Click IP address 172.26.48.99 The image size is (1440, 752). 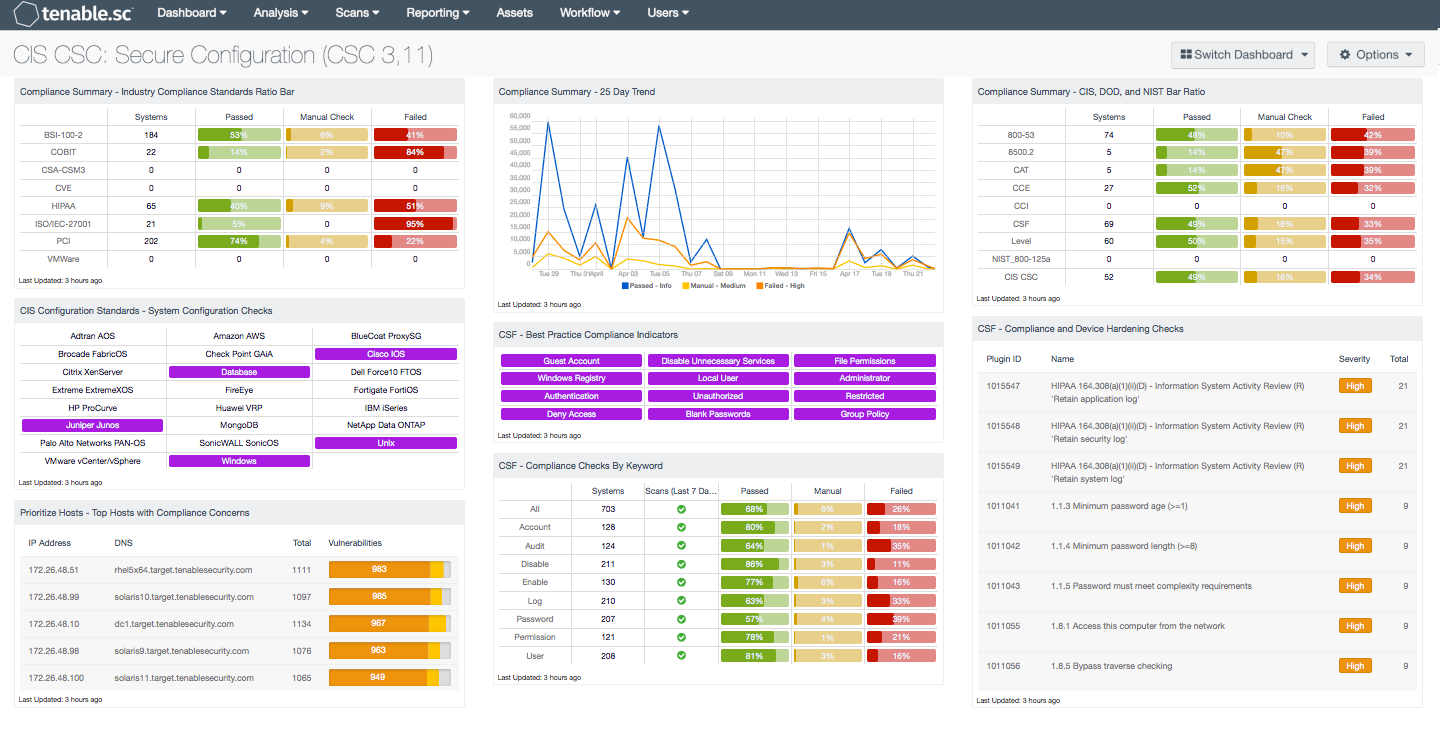pos(53,597)
